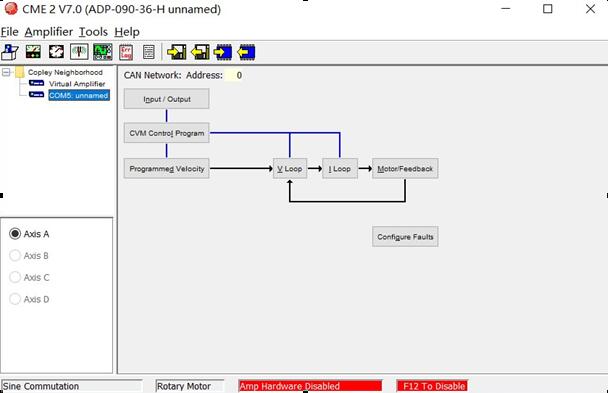Select the Axis C radio button
Screen dimensions: 608x393
[x=15, y=277]
